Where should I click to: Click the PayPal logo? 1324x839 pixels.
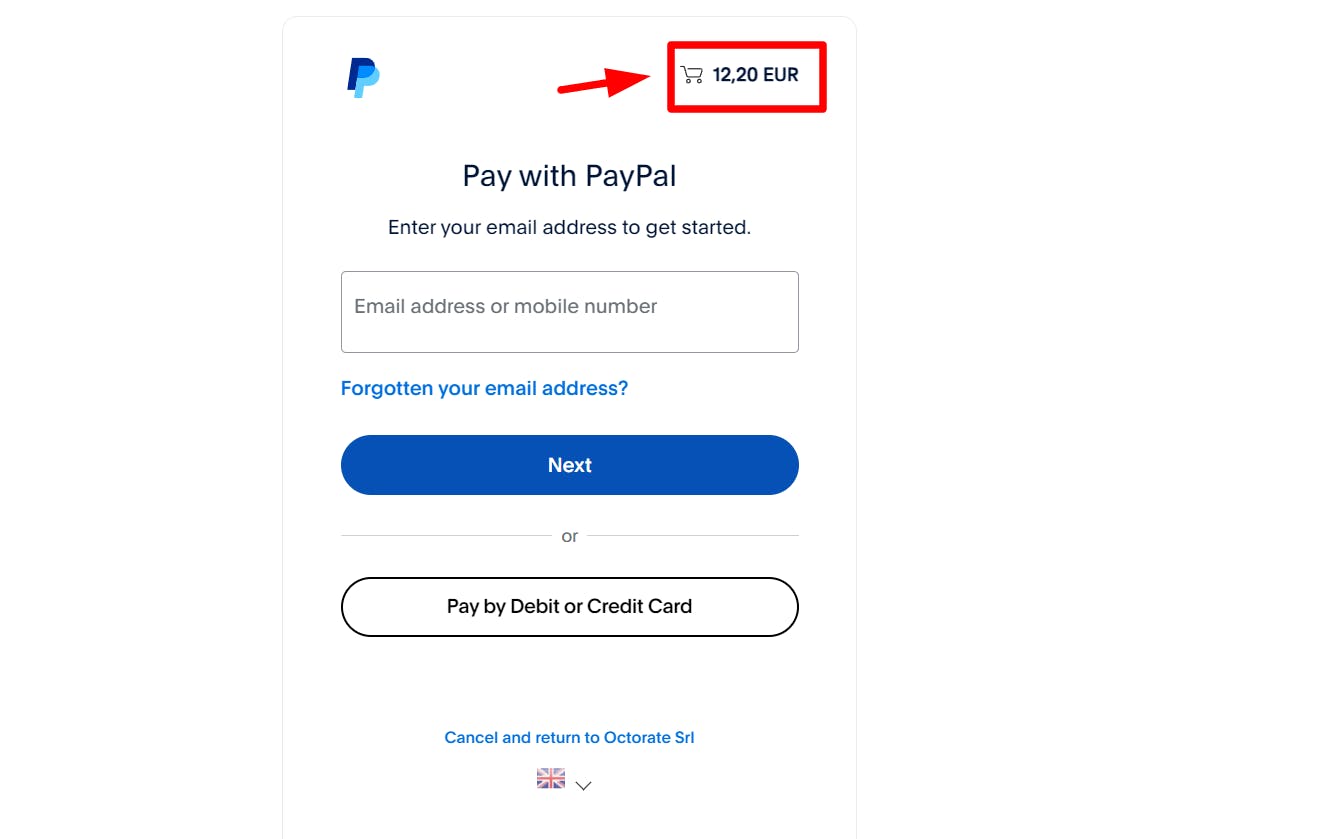[x=364, y=77]
